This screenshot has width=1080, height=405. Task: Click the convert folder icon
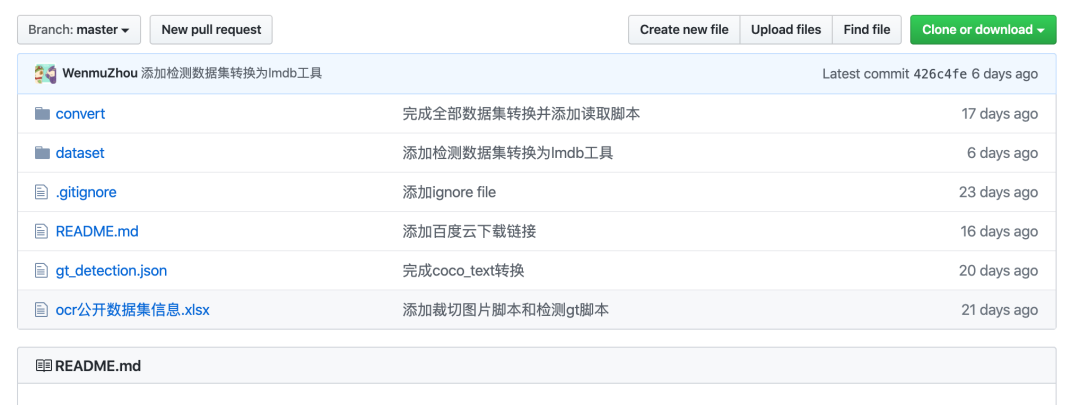click(42, 114)
